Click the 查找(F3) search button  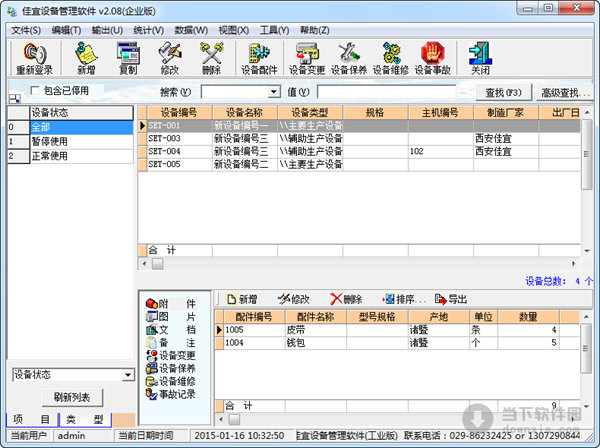click(504, 93)
